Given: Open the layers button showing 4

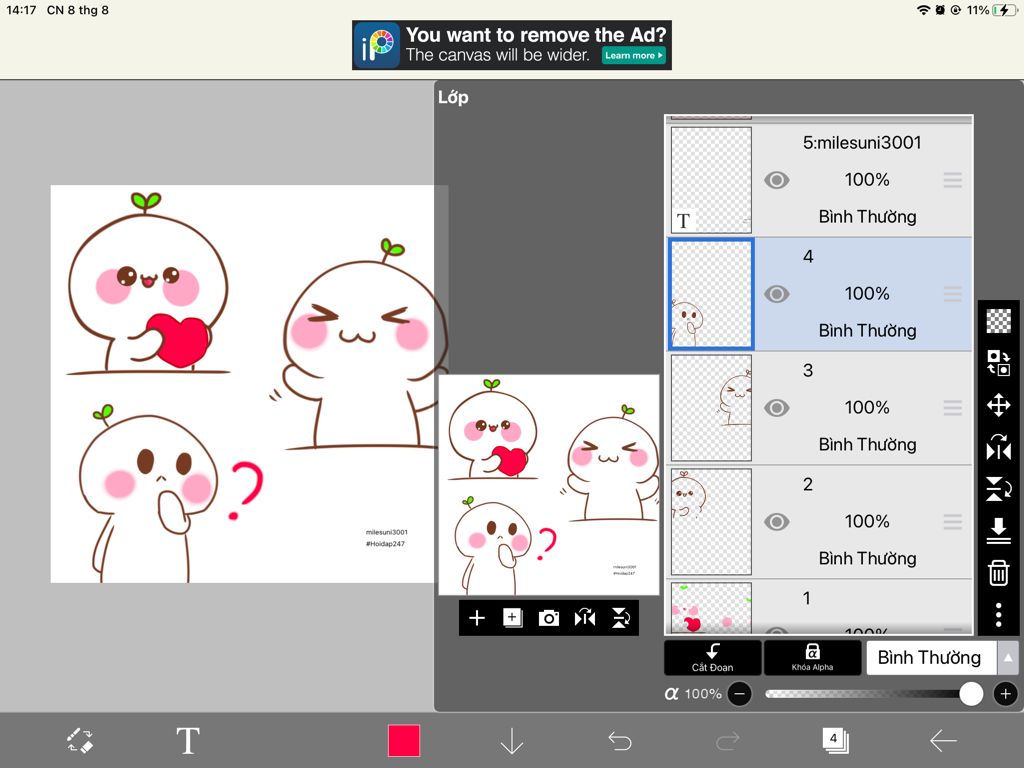Looking at the screenshot, I should tap(835, 741).
